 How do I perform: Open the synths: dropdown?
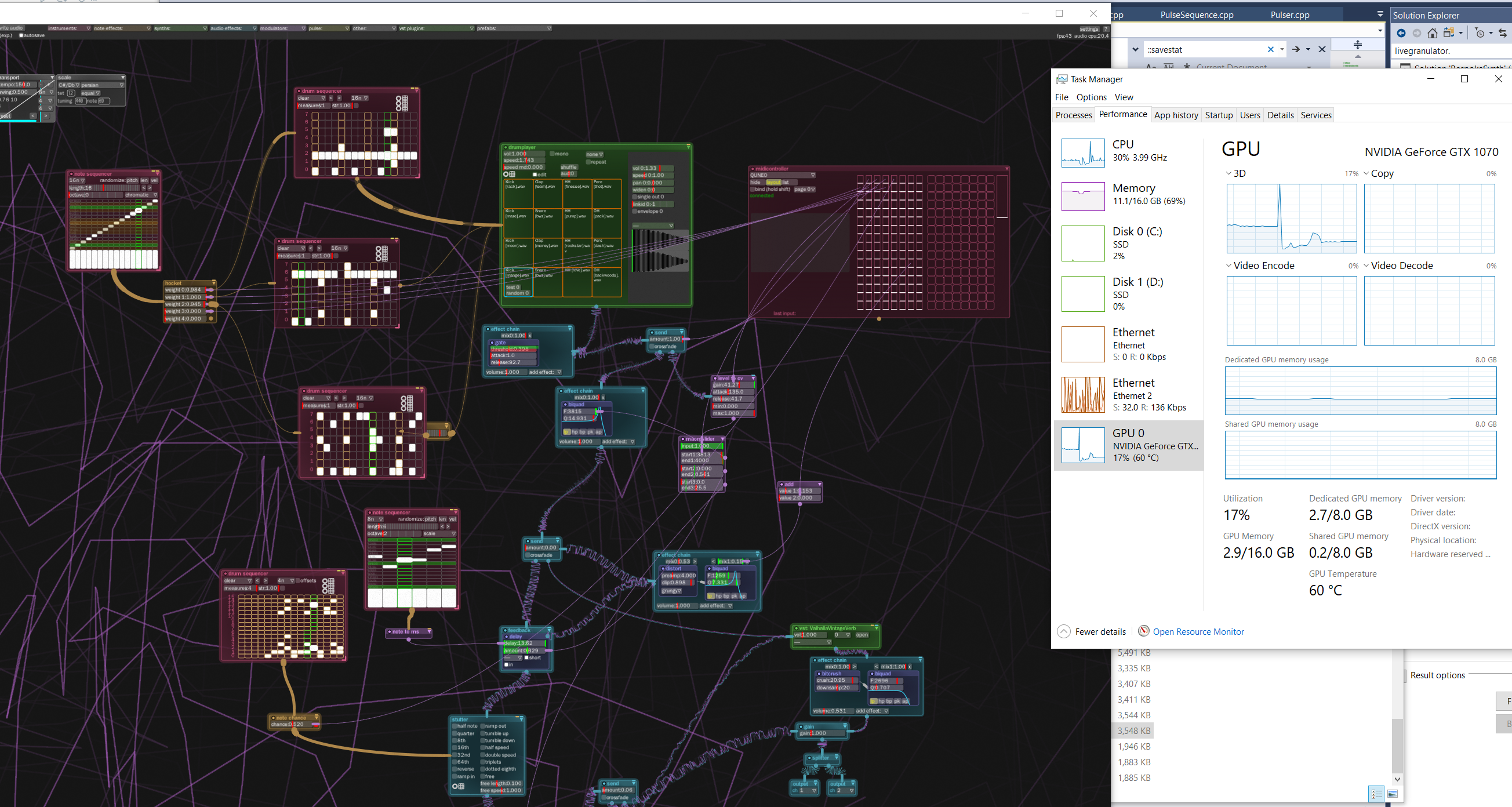(180, 28)
